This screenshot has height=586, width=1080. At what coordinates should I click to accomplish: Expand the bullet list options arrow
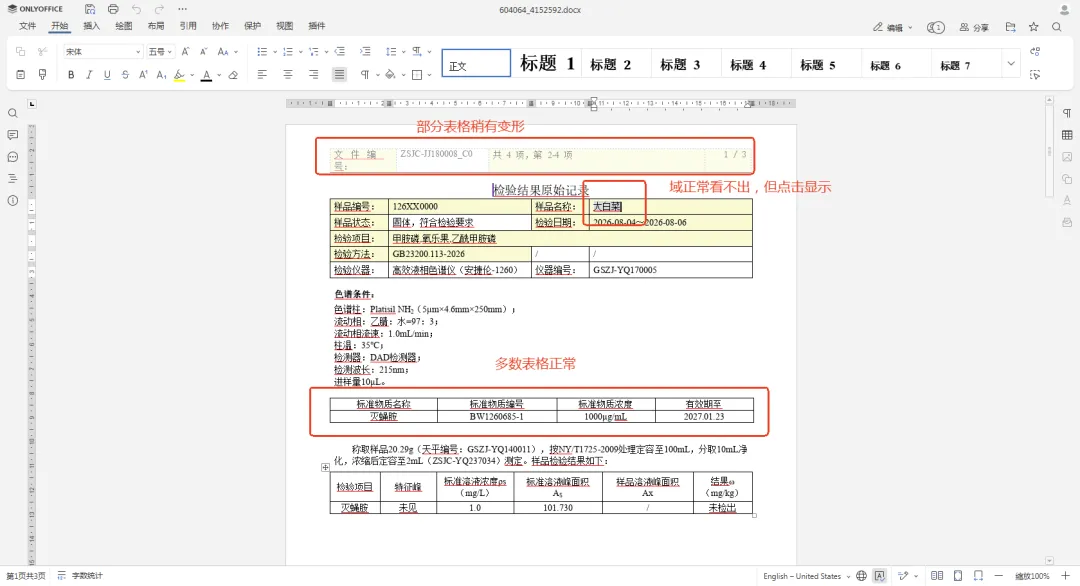[x=275, y=52]
